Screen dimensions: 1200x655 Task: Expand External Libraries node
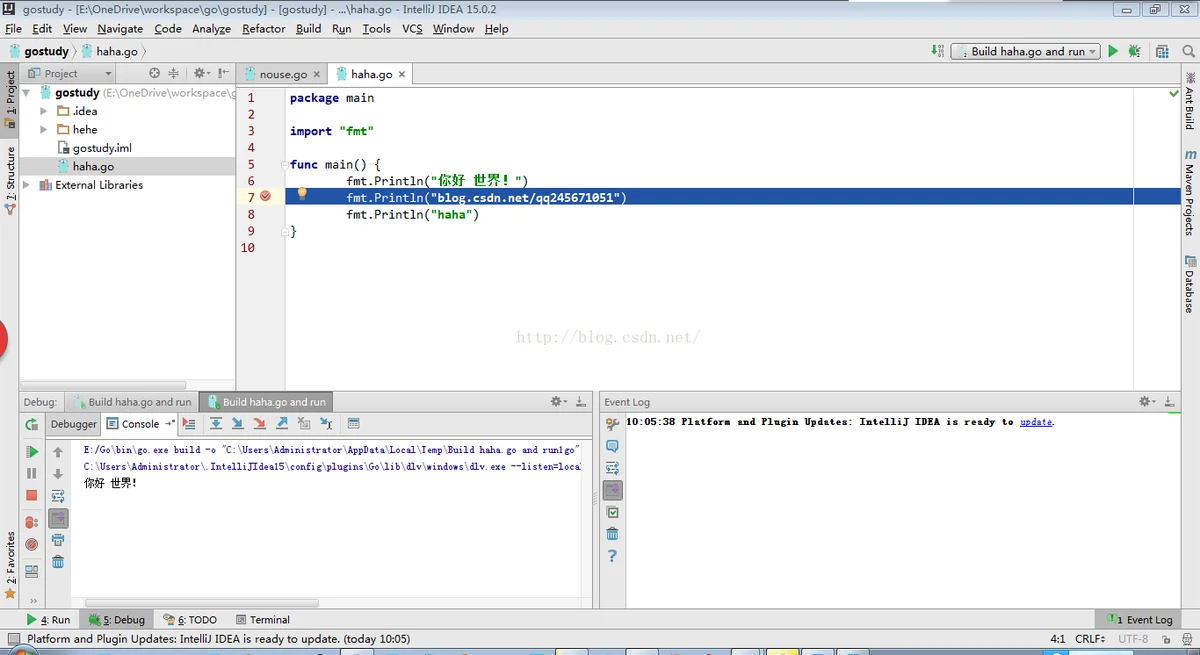point(27,185)
